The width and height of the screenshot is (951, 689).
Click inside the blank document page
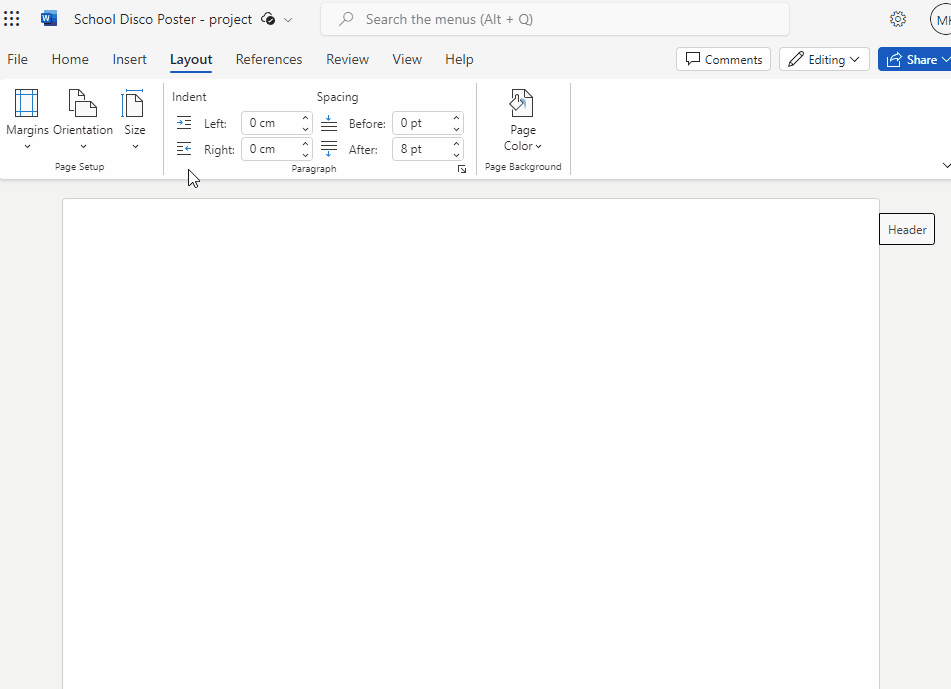pyautogui.click(x=471, y=443)
